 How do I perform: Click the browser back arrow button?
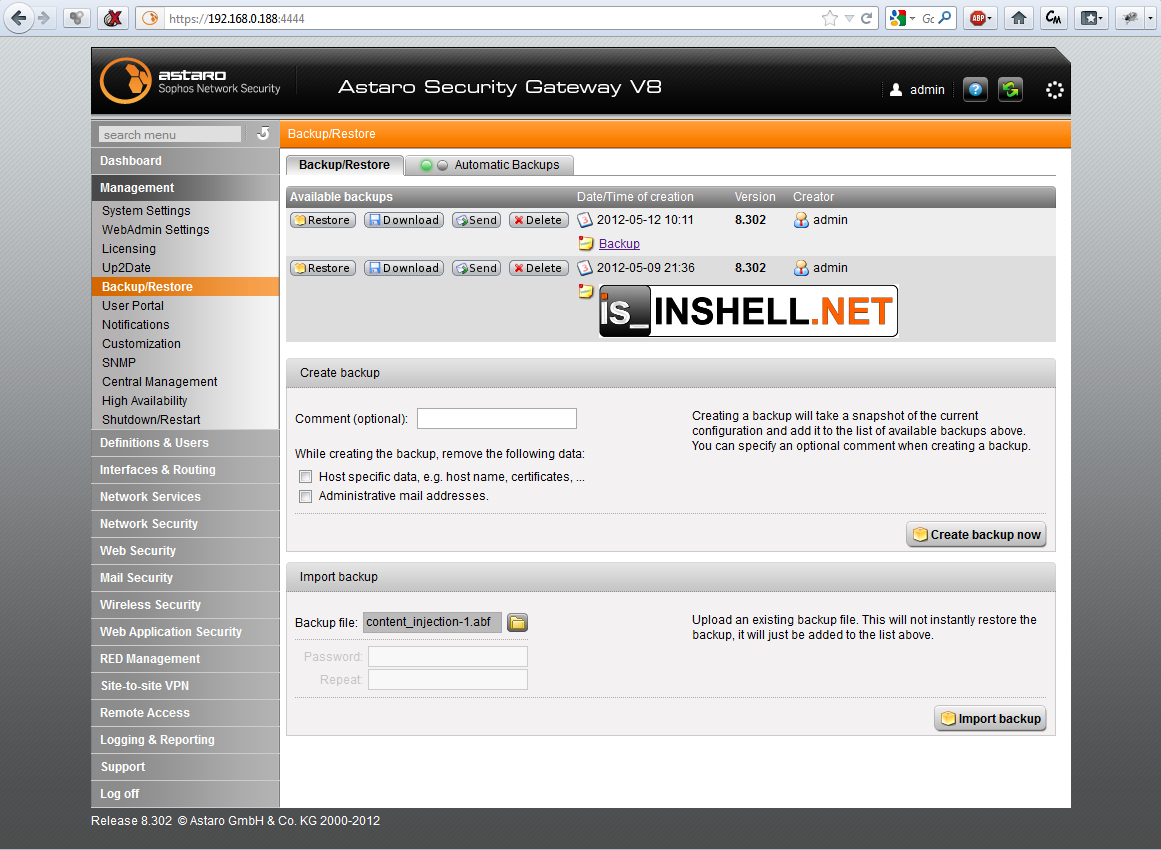pos(19,18)
